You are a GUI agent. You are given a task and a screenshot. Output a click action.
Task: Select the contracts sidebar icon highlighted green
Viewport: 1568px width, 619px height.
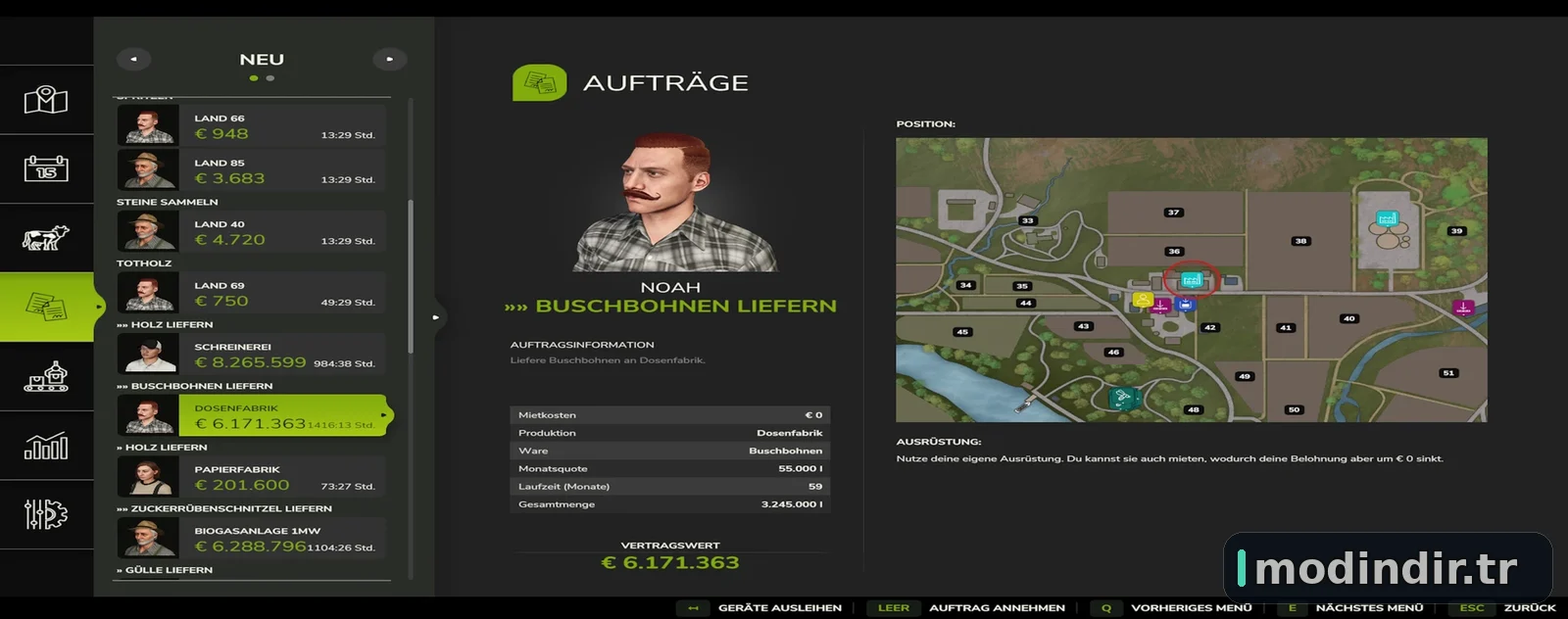[x=46, y=307]
